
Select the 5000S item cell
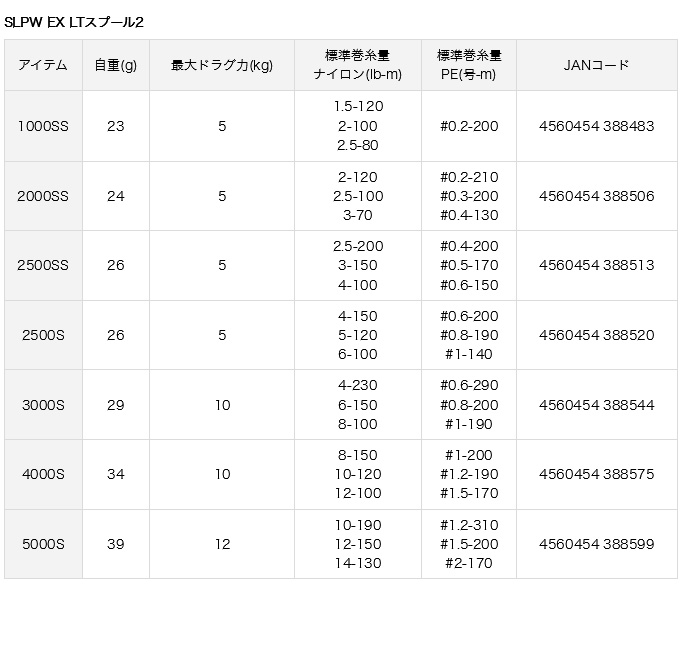[43, 544]
